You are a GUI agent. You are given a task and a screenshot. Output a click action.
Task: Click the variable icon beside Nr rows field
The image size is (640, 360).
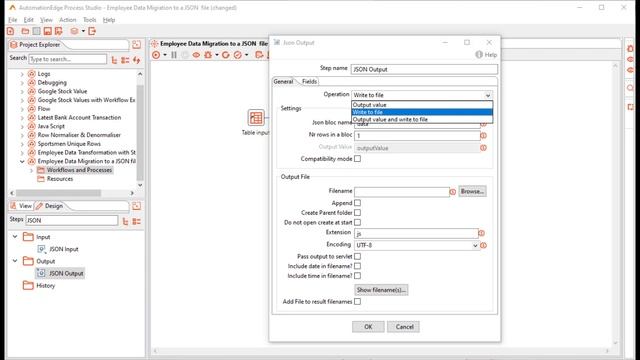pos(484,136)
